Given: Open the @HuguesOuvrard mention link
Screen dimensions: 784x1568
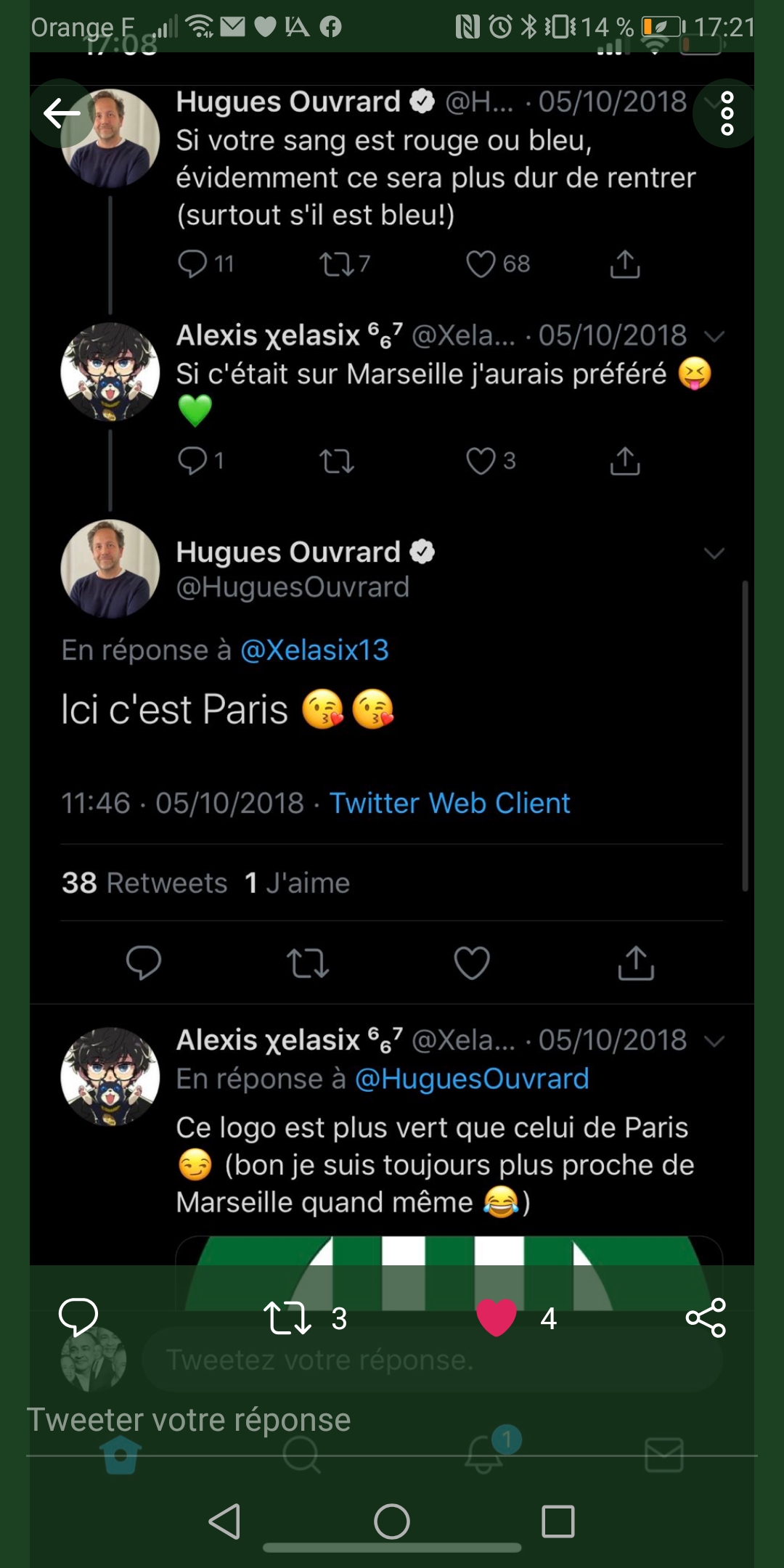Looking at the screenshot, I should click(x=472, y=1079).
